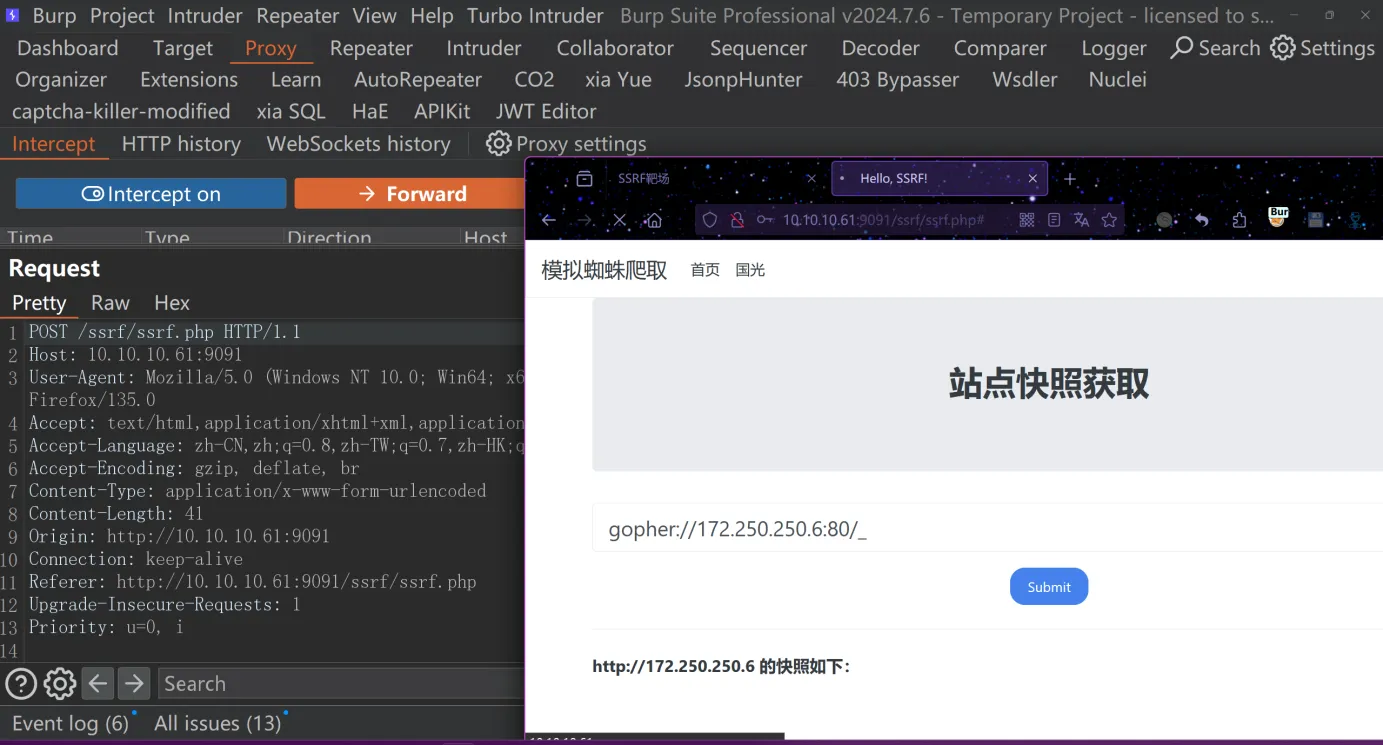Open request editor settings gear icon
This screenshot has width=1383, height=745.
click(x=60, y=684)
